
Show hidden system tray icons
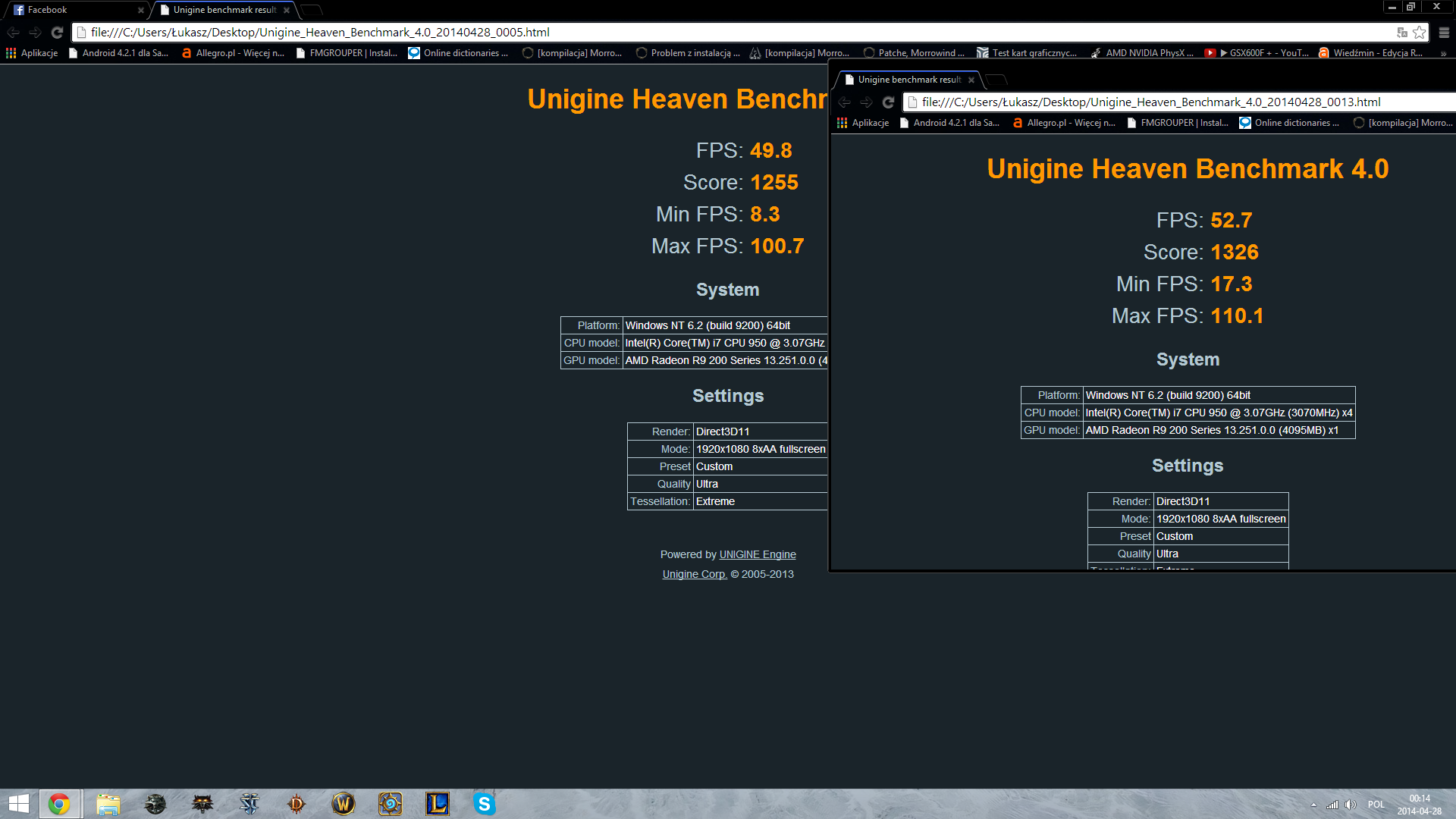(x=1313, y=805)
